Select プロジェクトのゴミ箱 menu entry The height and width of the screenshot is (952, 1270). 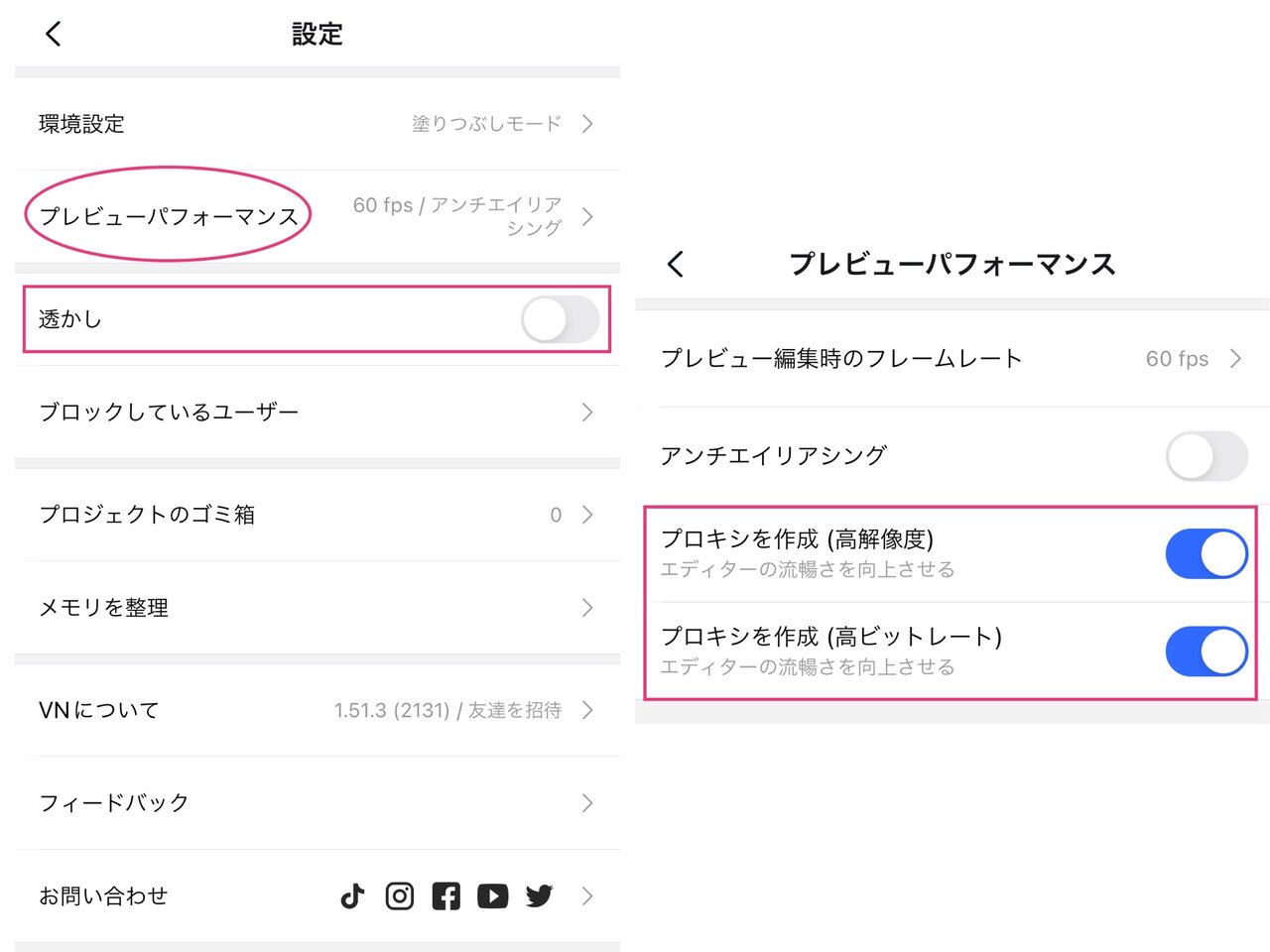click(x=317, y=515)
